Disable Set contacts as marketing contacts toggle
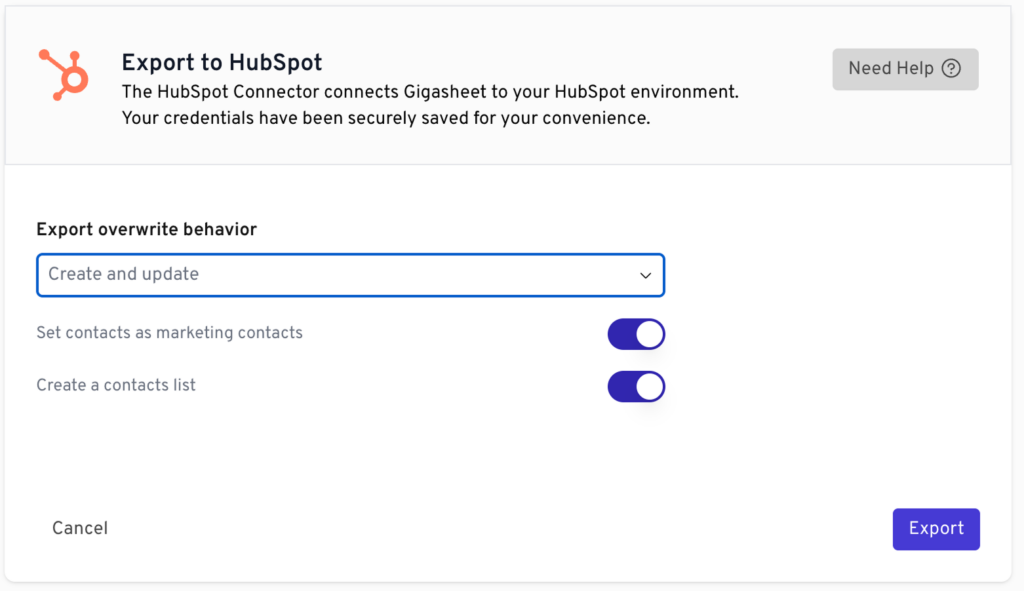 [636, 334]
